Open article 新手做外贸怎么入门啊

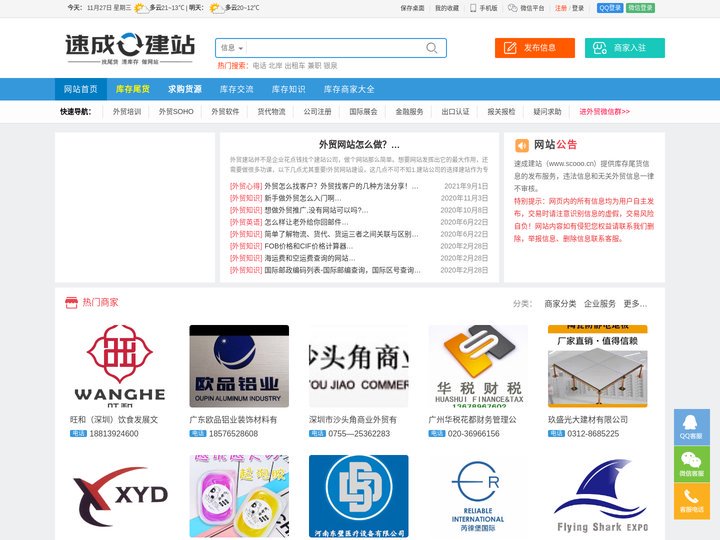(x=303, y=198)
